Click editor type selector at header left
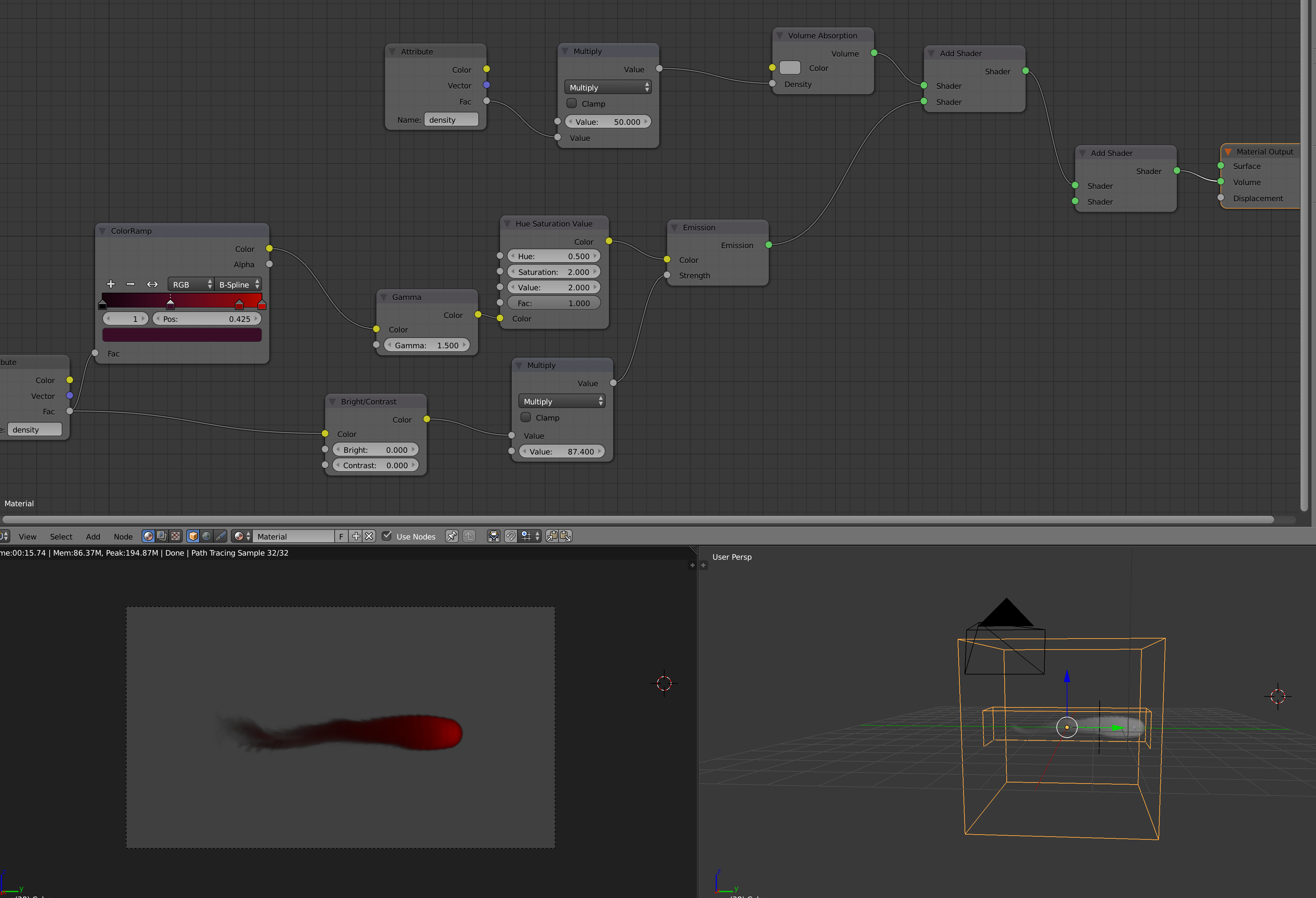This screenshot has height=898, width=1316. pos(4,536)
